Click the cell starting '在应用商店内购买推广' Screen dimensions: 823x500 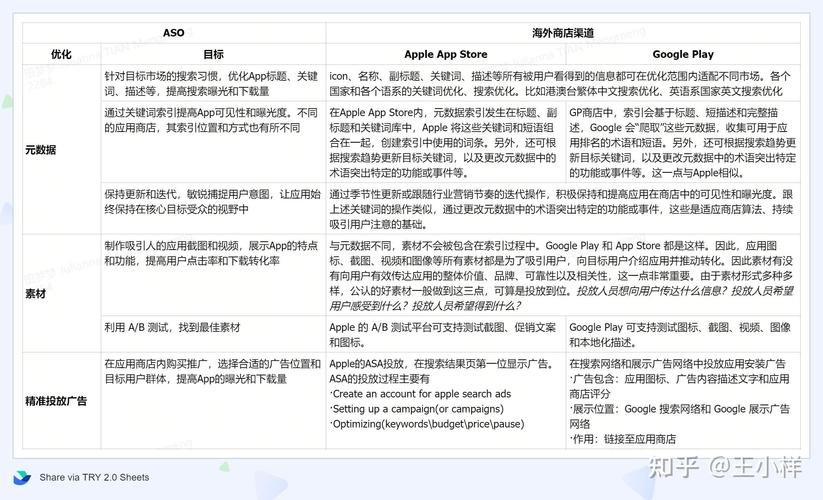coord(213,401)
